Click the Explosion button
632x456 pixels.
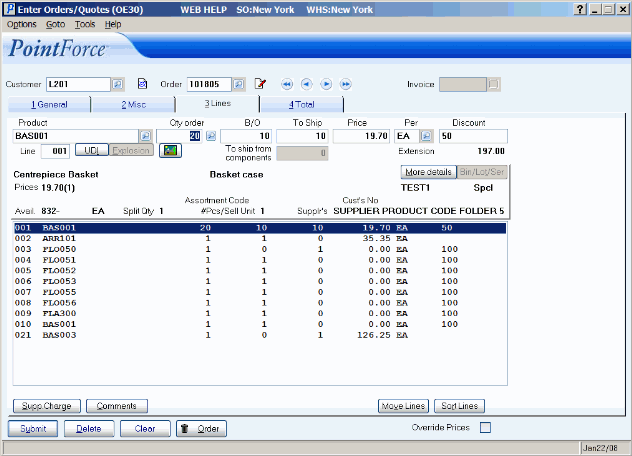(x=131, y=150)
